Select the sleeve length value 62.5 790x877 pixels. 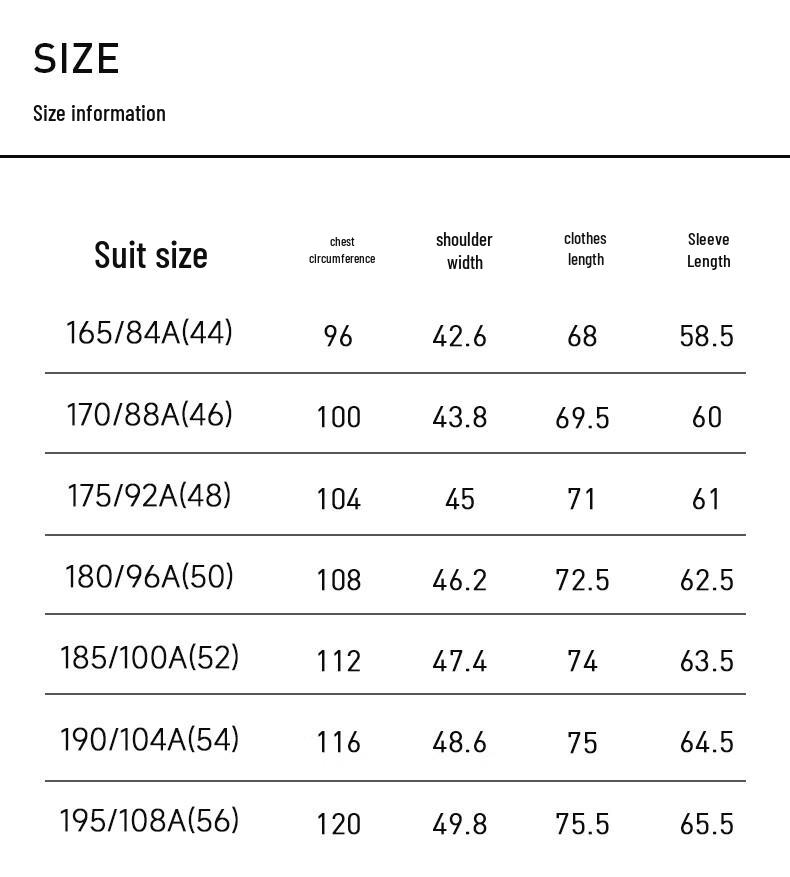click(706, 580)
